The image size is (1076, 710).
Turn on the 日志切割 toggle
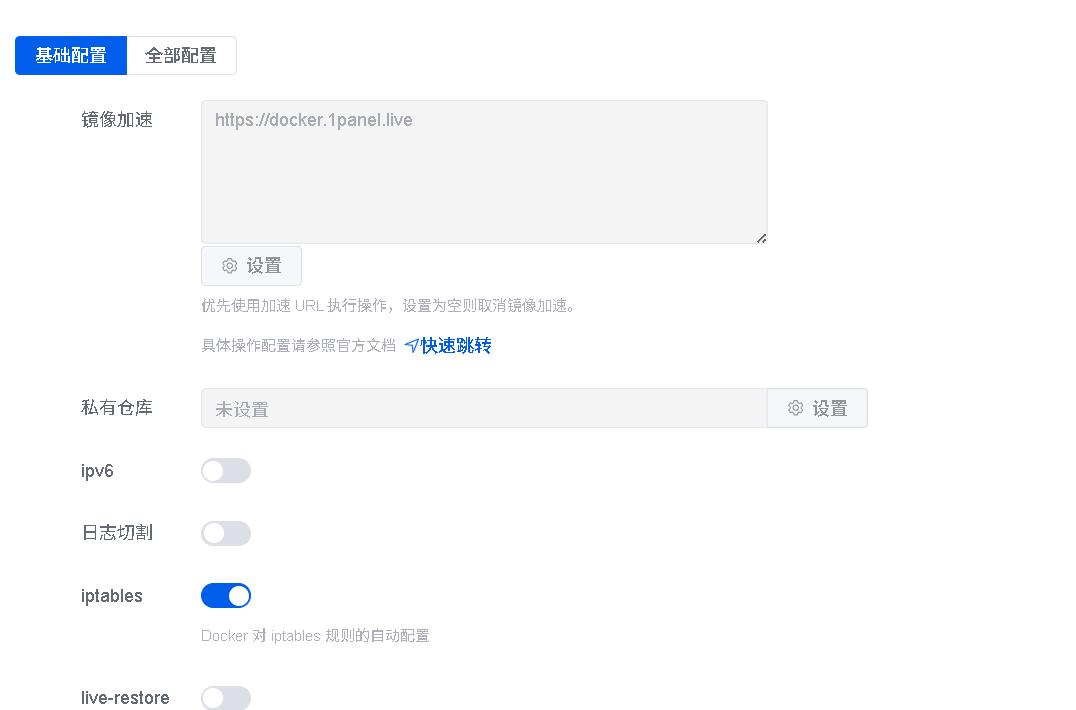click(226, 533)
